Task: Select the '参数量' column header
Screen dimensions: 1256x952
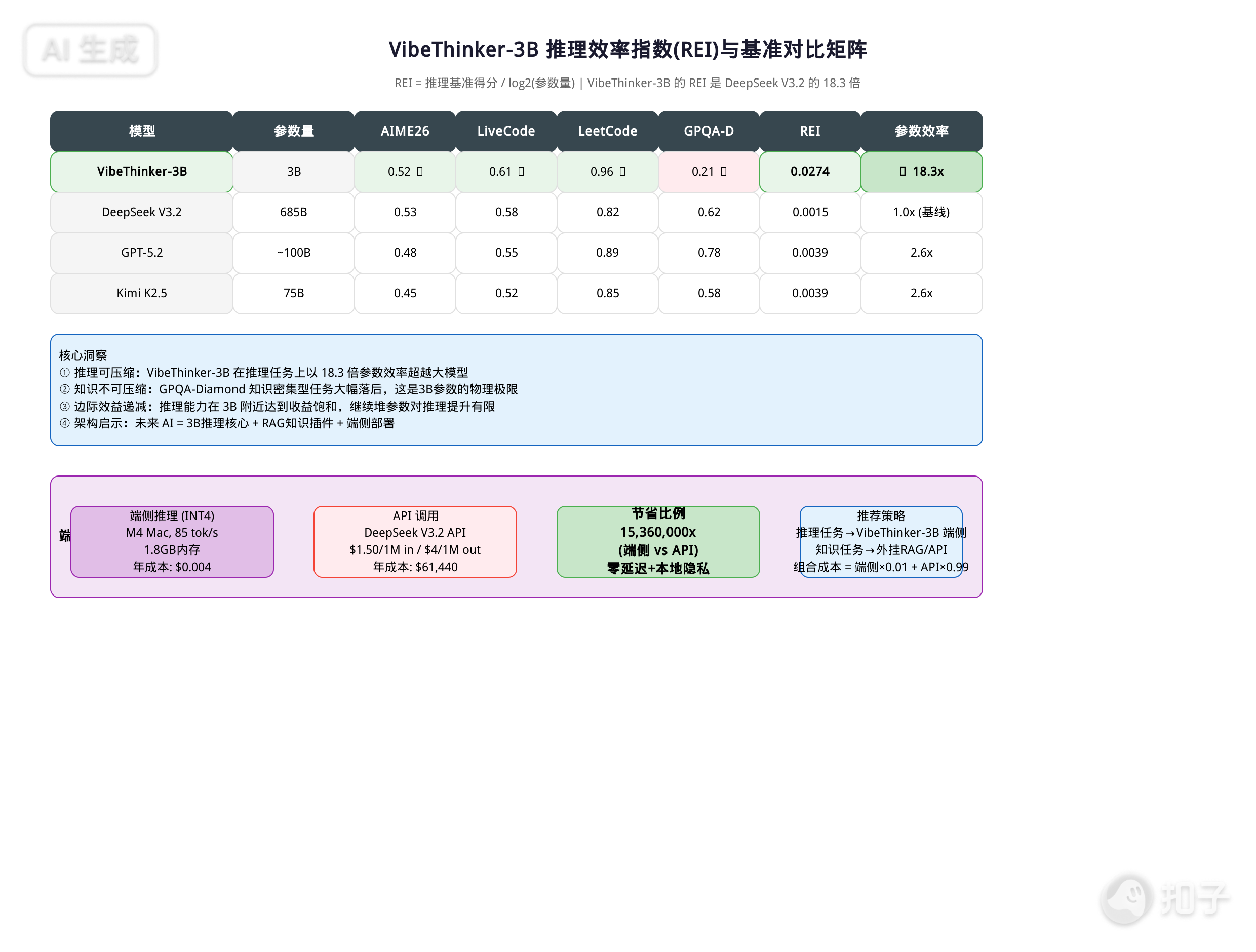Action: tap(294, 131)
